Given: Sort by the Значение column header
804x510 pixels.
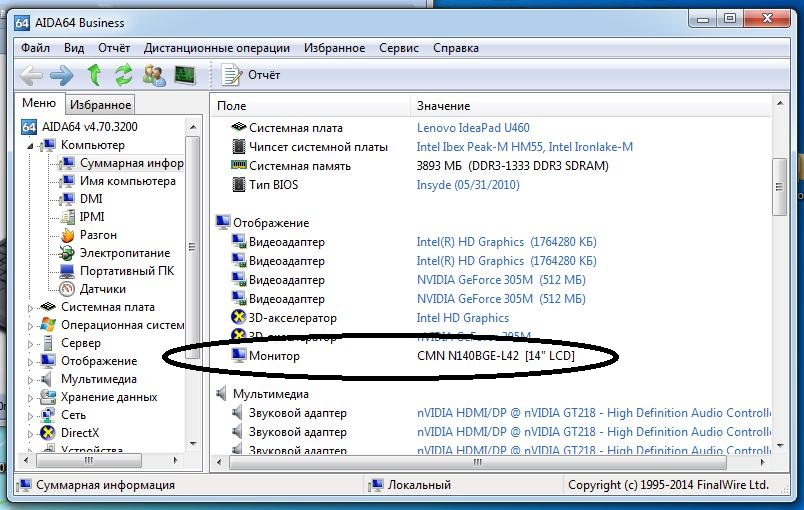Looking at the screenshot, I should 591,106.
